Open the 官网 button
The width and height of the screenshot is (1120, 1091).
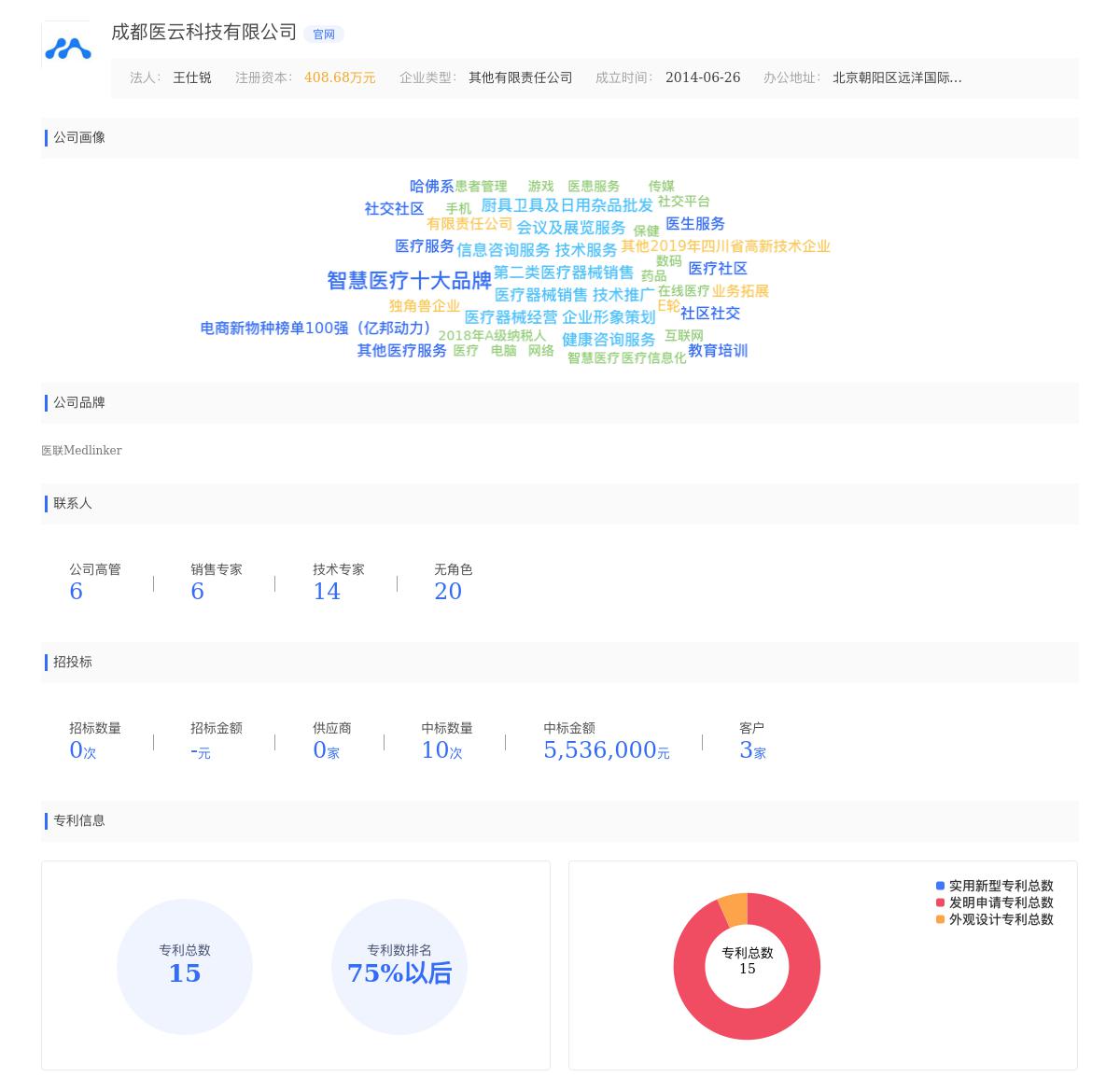(x=323, y=34)
